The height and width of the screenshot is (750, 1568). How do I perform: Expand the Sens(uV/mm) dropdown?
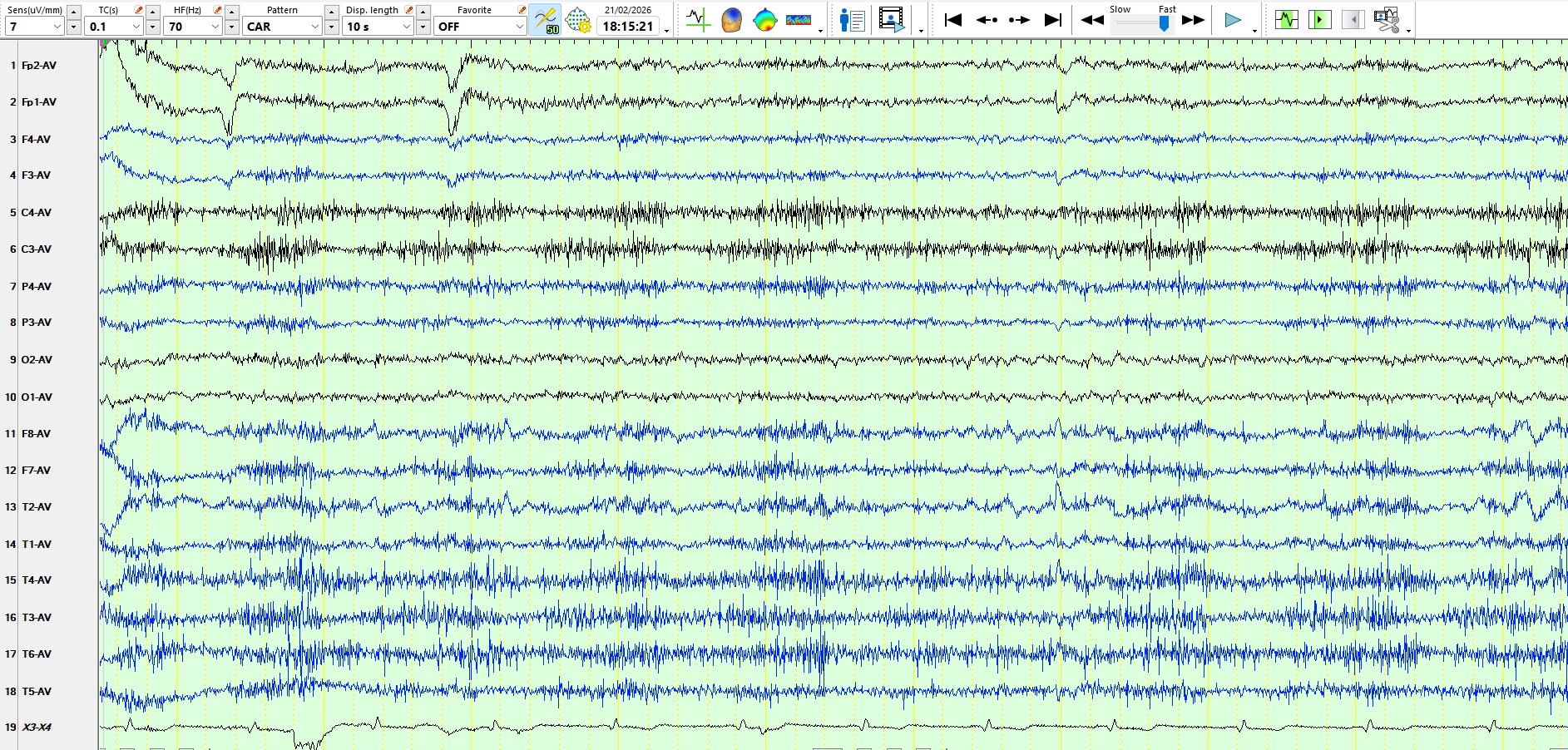(57, 27)
